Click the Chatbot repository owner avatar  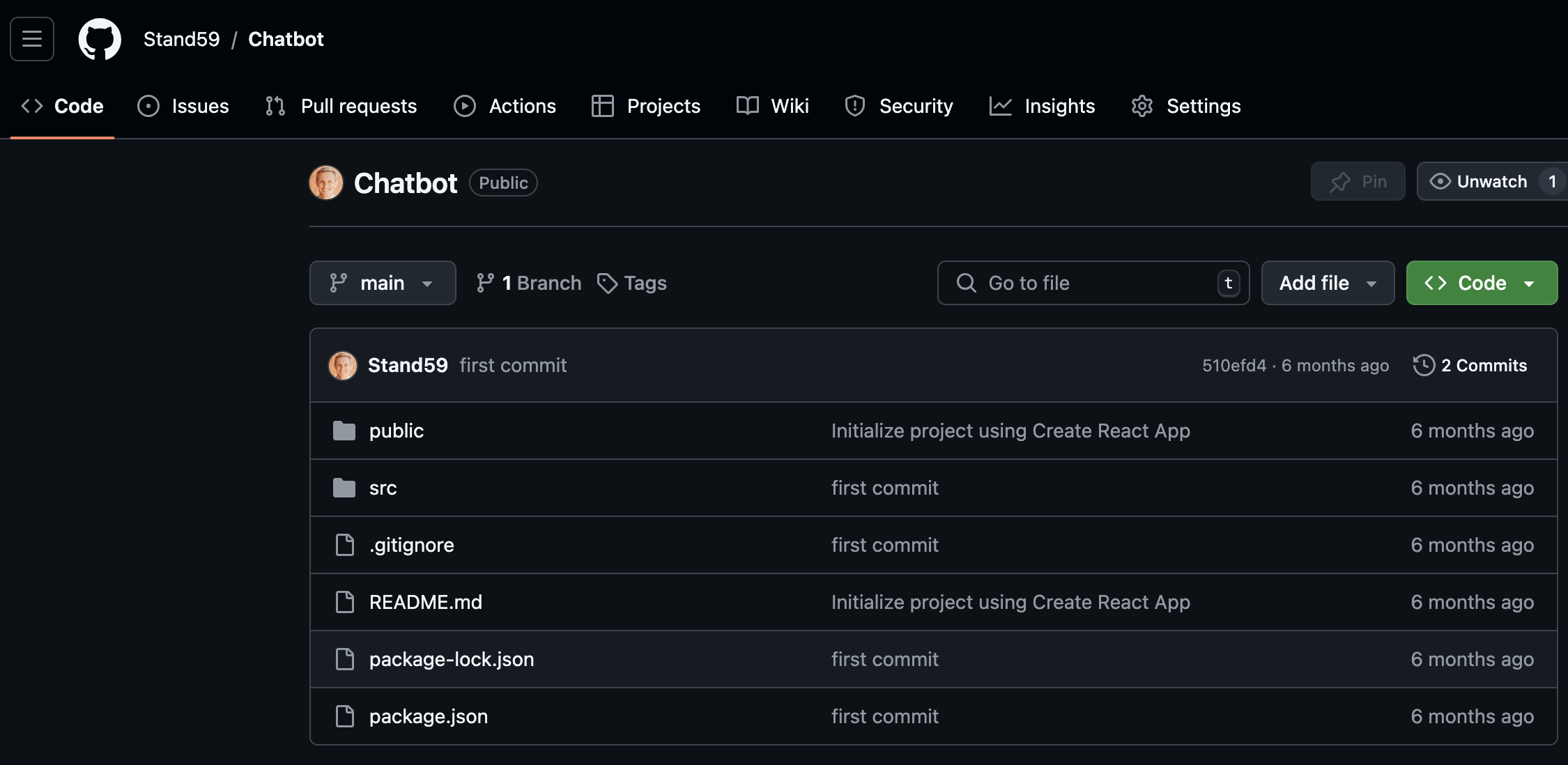pyautogui.click(x=326, y=183)
